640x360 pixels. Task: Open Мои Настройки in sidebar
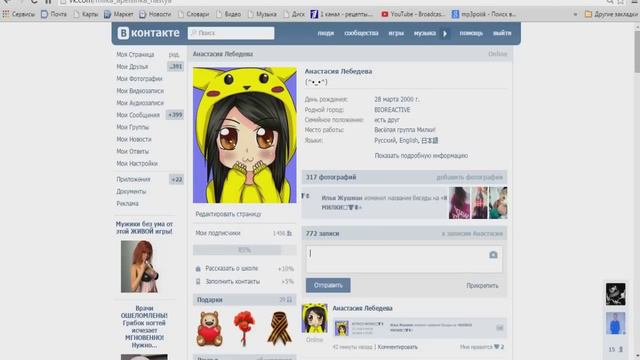pos(137,164)
